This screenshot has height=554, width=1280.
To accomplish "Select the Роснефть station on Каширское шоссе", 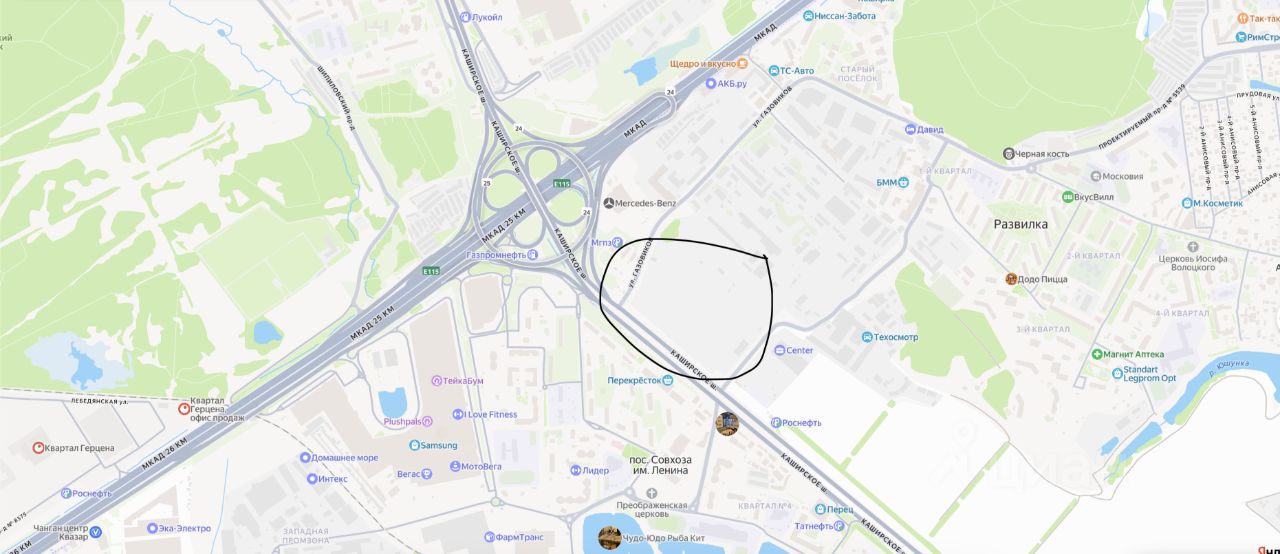I will point(776,422).
